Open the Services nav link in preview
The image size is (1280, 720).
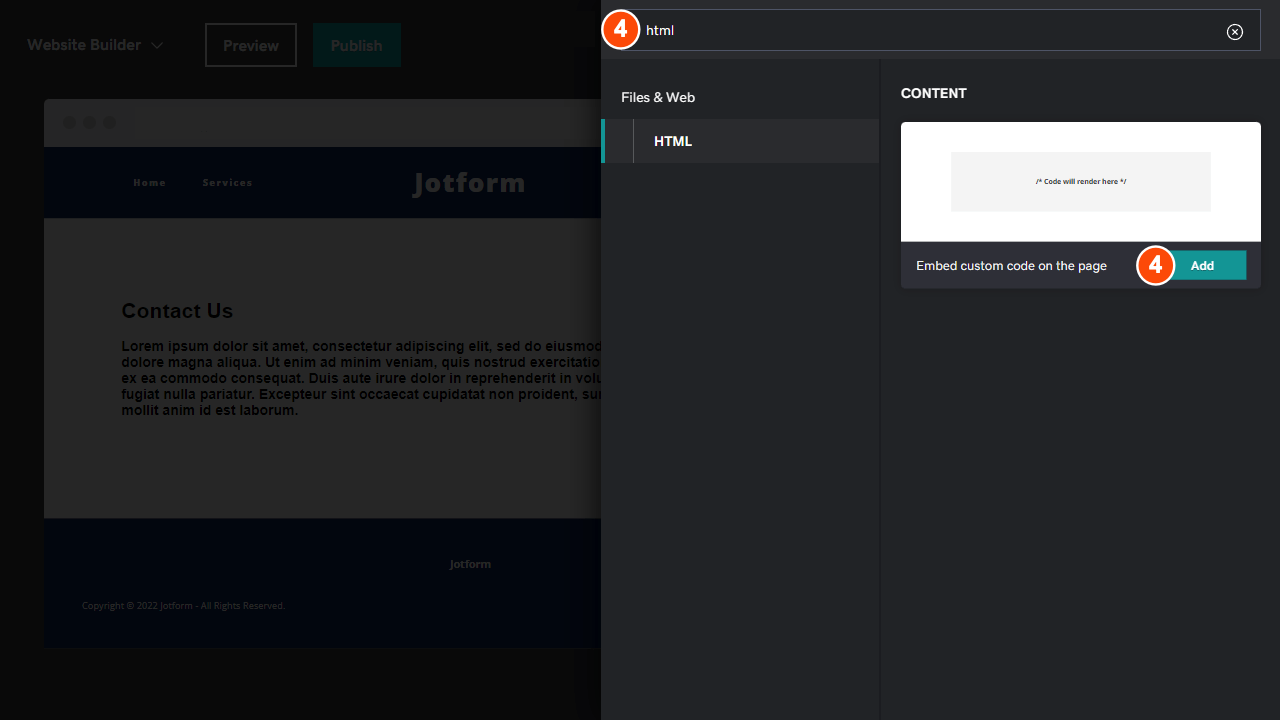coord(228,183)
